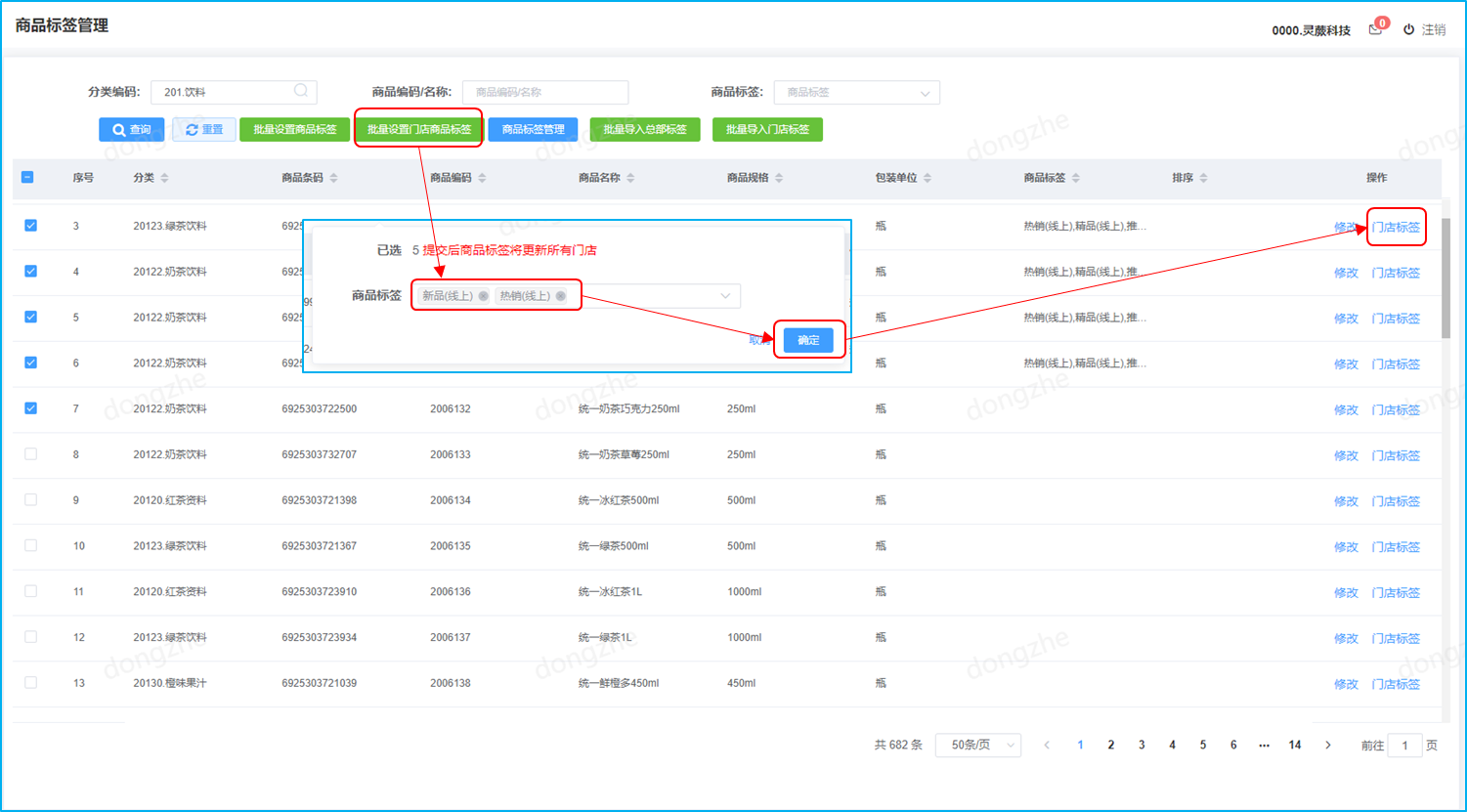Click the search magnifier in 分类编码 field
The image size is (1467, 812).
[301, 91]
